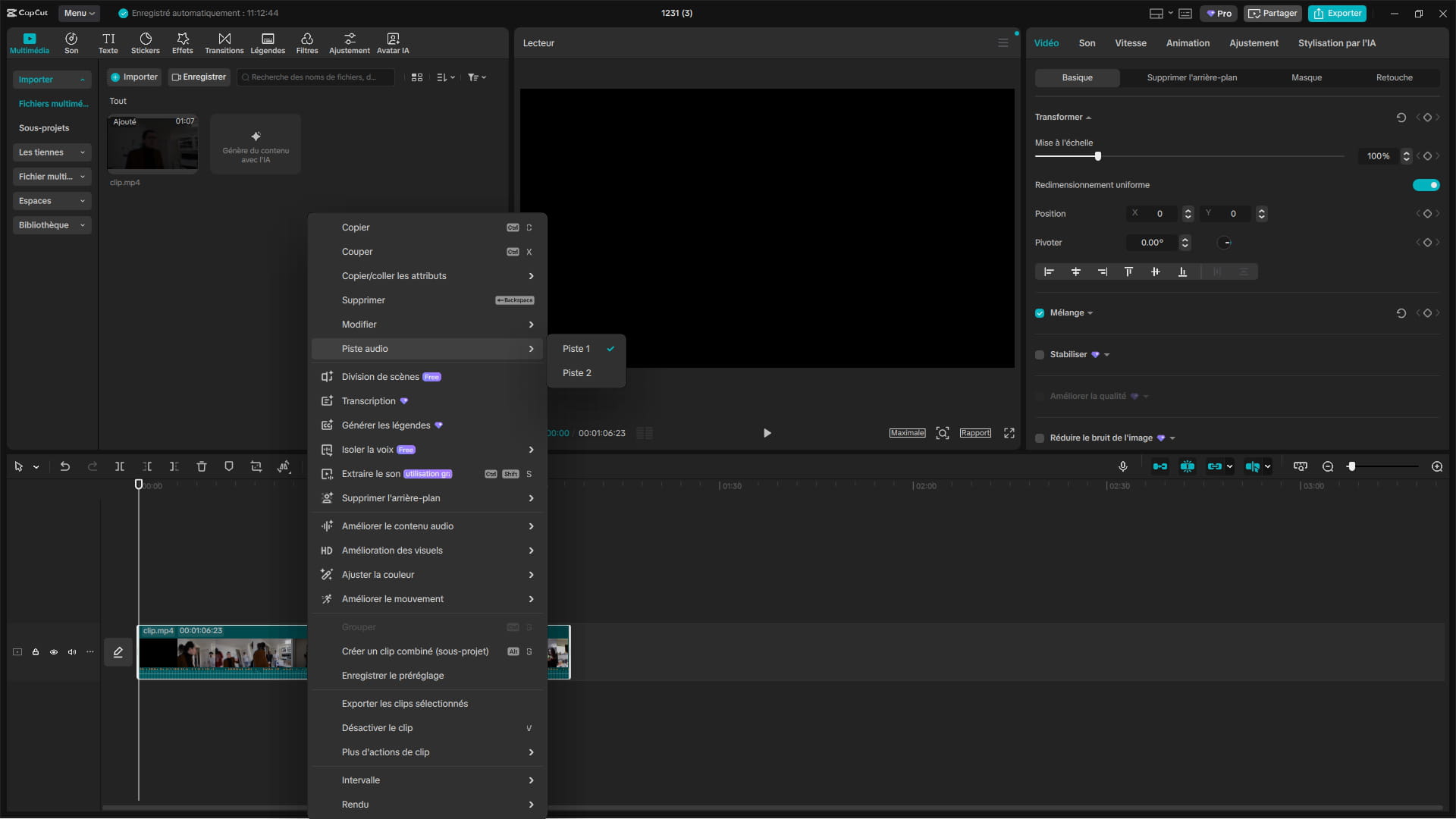Open the Avatar IA tool
Screen dimensions: 1456x819
(393, 42)
